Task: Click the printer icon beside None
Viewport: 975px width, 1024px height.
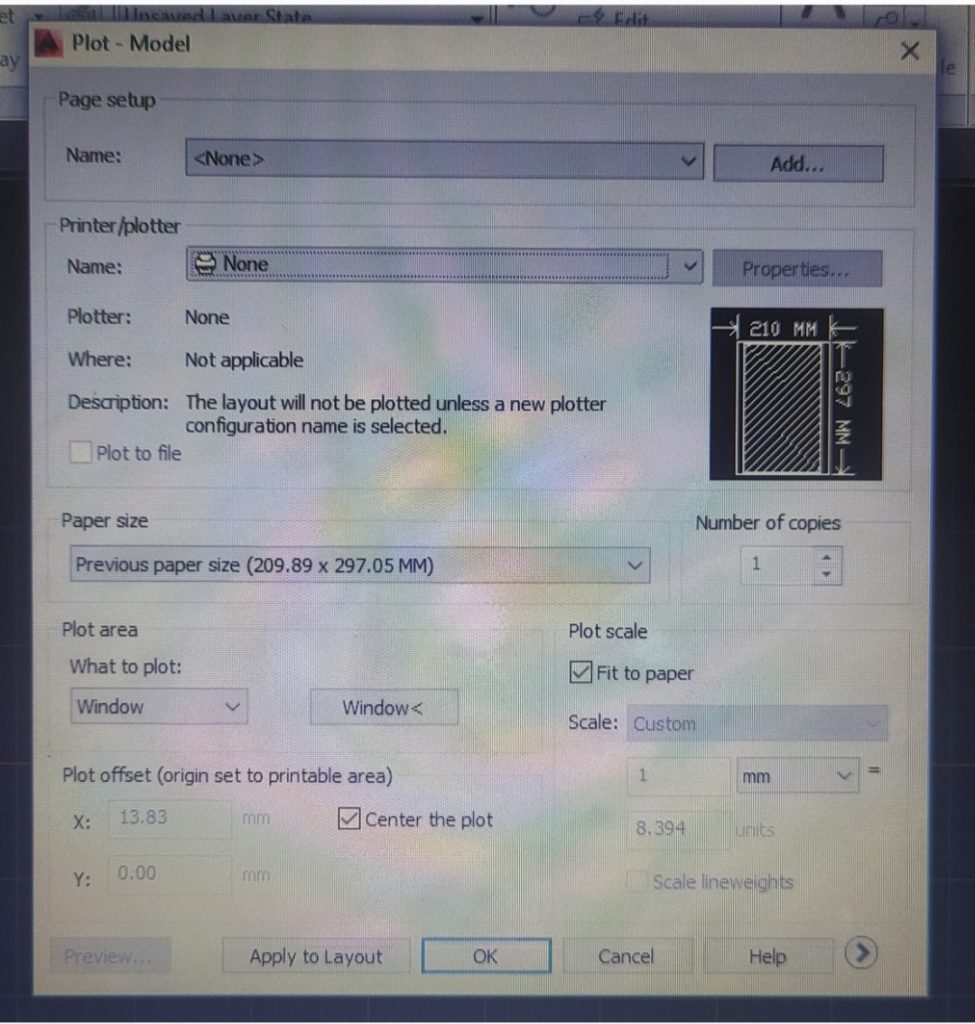Action: coord(204,264)
